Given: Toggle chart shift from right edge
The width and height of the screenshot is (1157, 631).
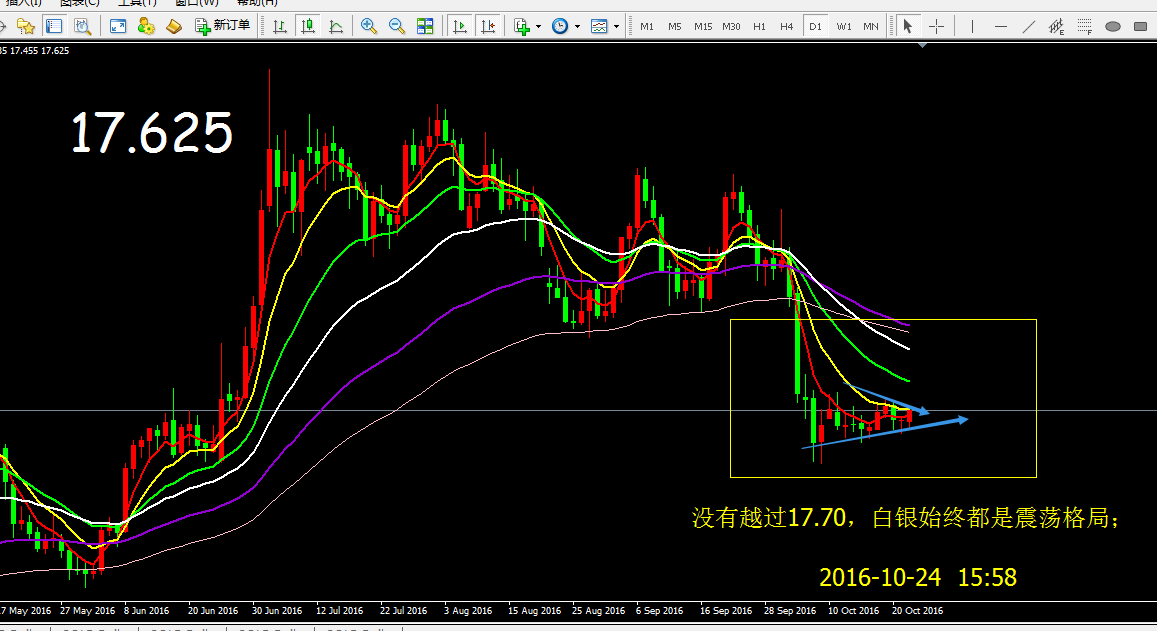Looking at the screenshot, I should coord(488,27).
